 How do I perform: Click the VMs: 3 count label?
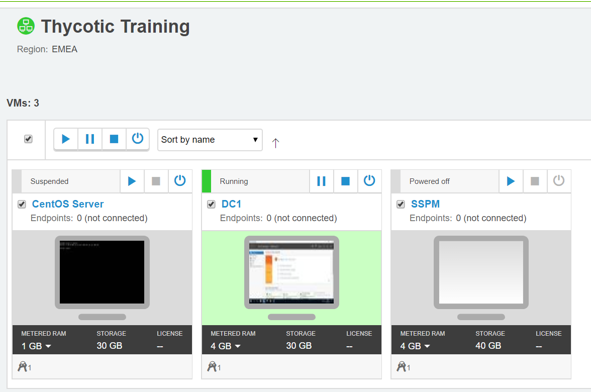pos(23,103)
